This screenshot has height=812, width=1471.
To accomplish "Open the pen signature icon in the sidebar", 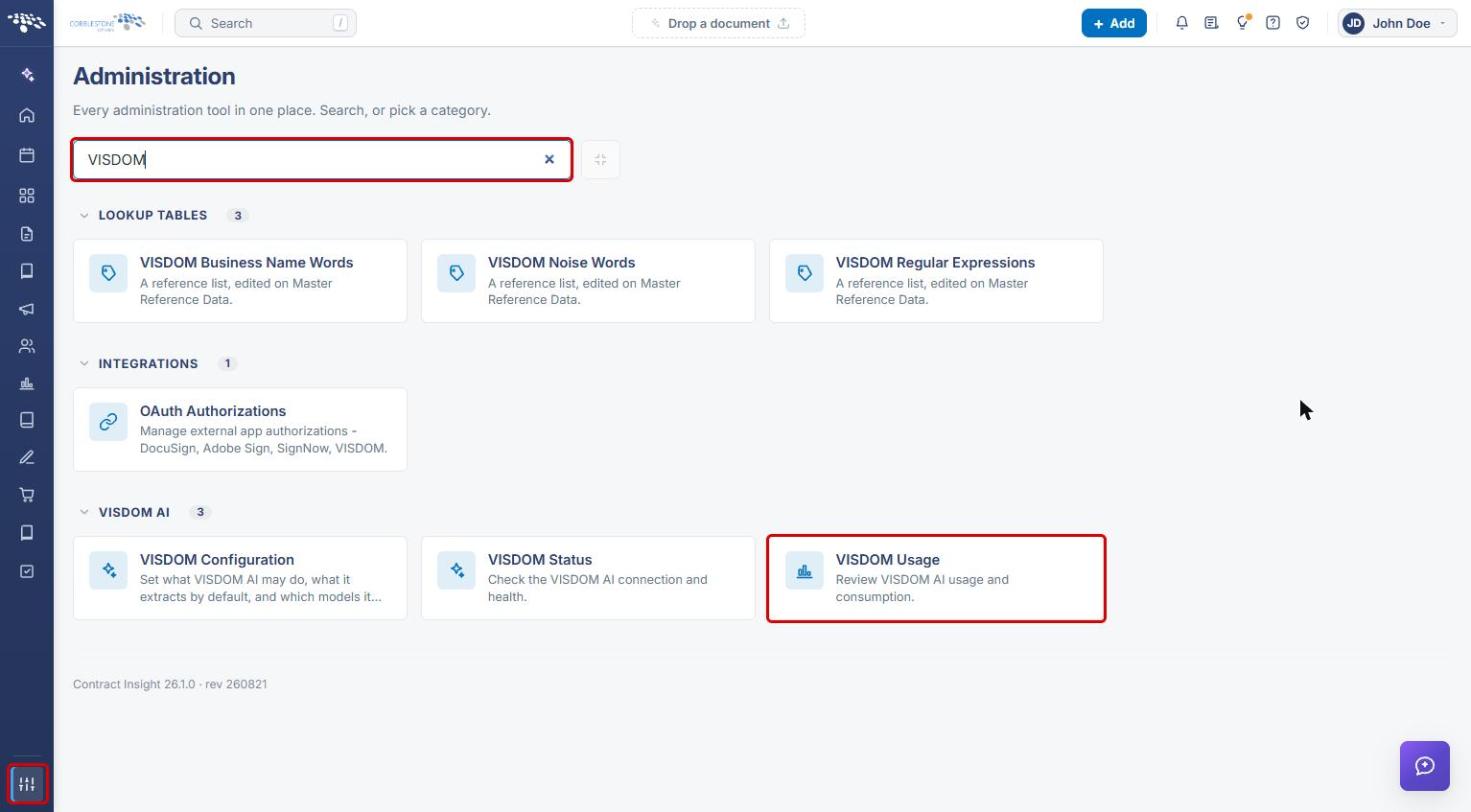I will [x=27, y=457].
